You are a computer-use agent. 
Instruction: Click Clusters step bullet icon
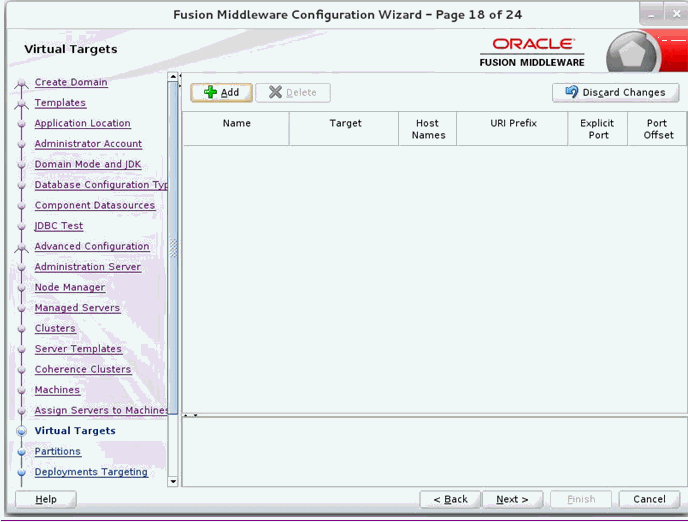coord(21,329)
